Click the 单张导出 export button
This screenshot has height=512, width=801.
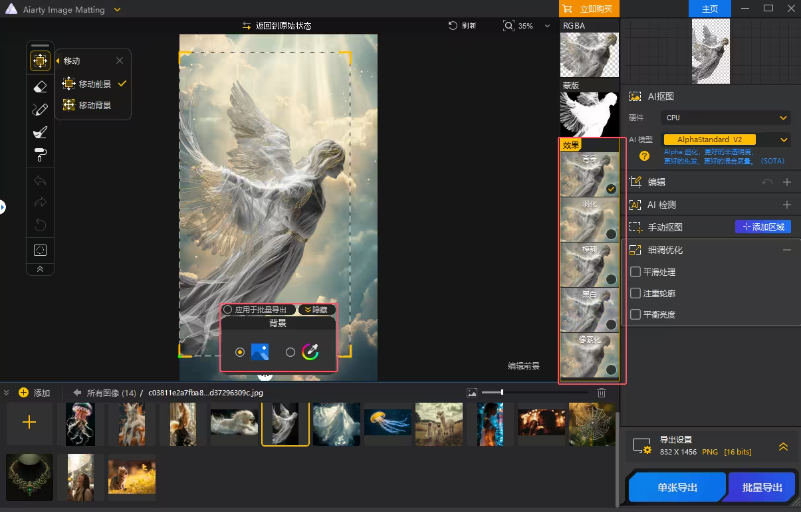(x=677, y=487)
